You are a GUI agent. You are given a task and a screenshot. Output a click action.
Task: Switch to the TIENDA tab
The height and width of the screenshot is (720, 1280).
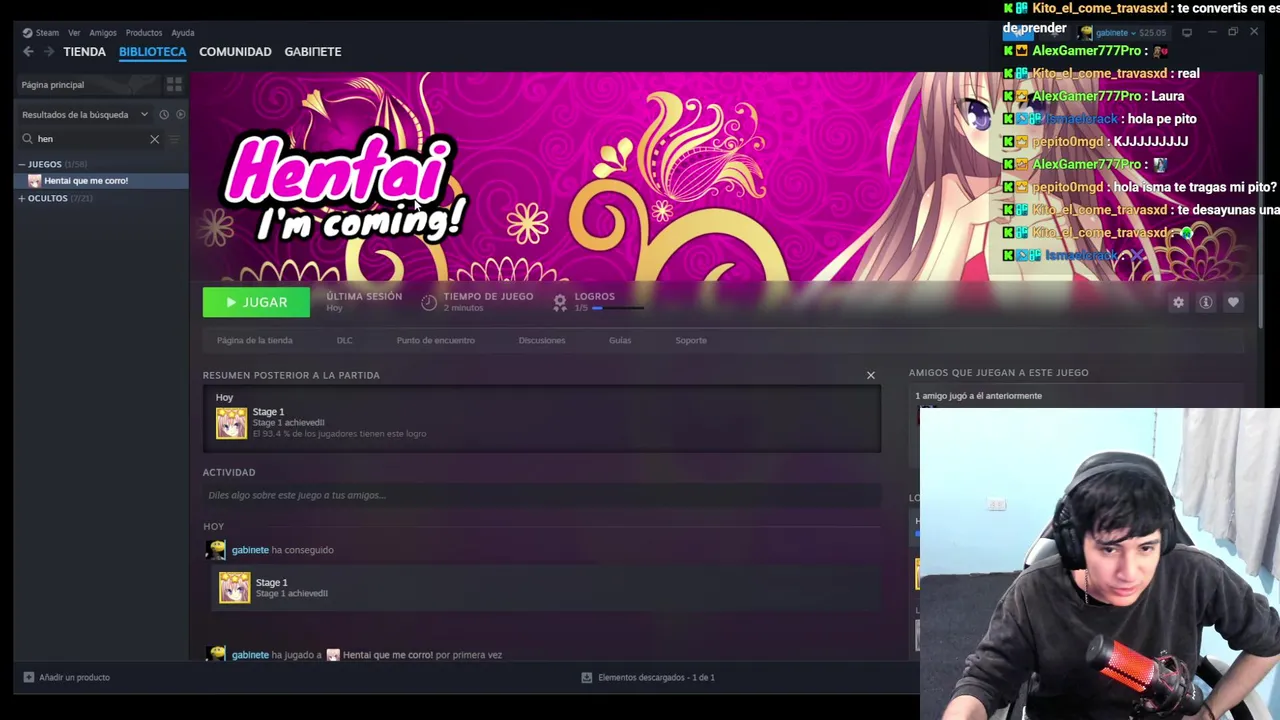84,51
